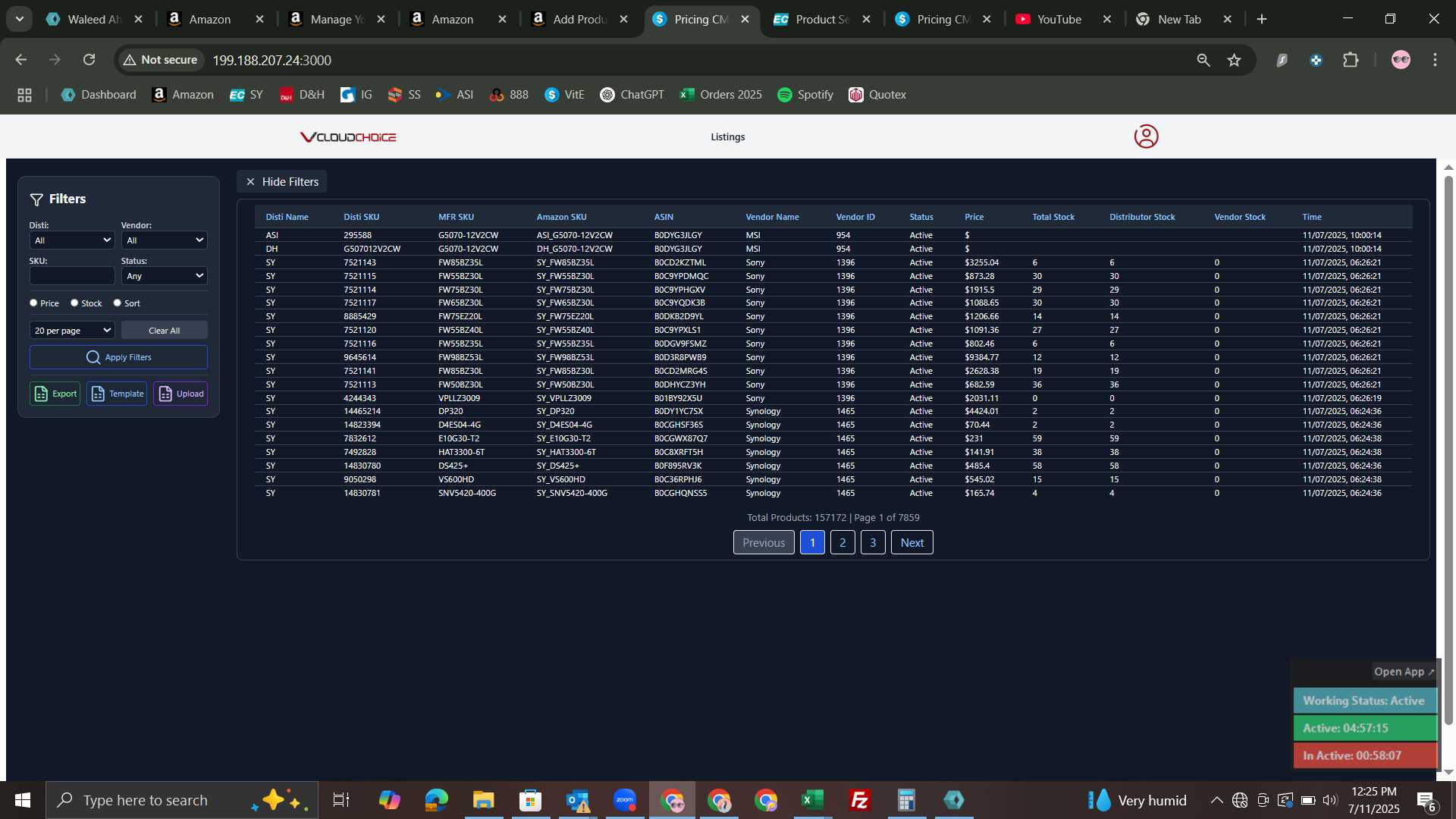Click the Not secure site info chip
The image size is (1456, 819).
(160, 60)
